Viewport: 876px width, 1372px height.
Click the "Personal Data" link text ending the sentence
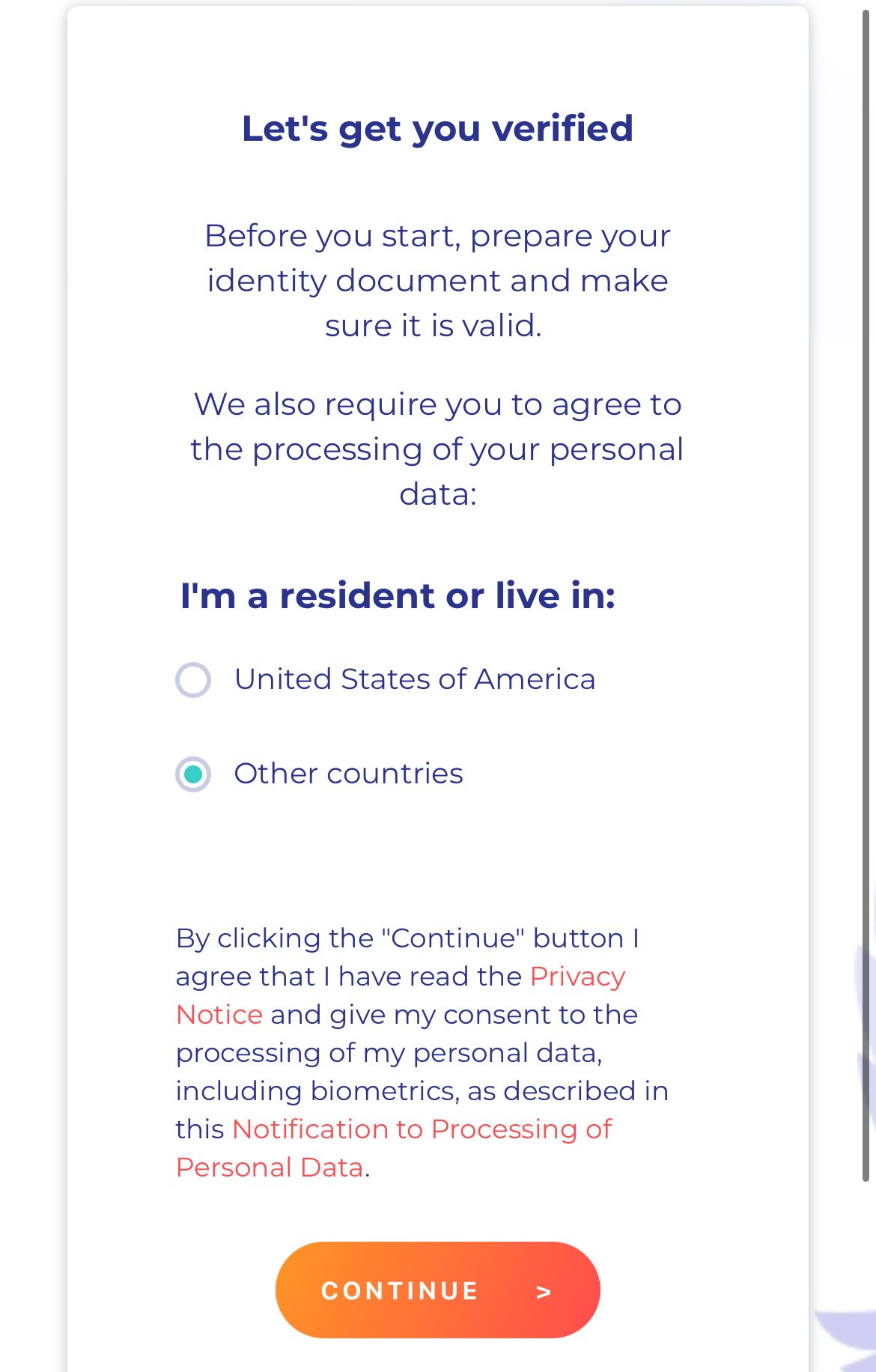pyautogui.click(x=270, y=1168)
